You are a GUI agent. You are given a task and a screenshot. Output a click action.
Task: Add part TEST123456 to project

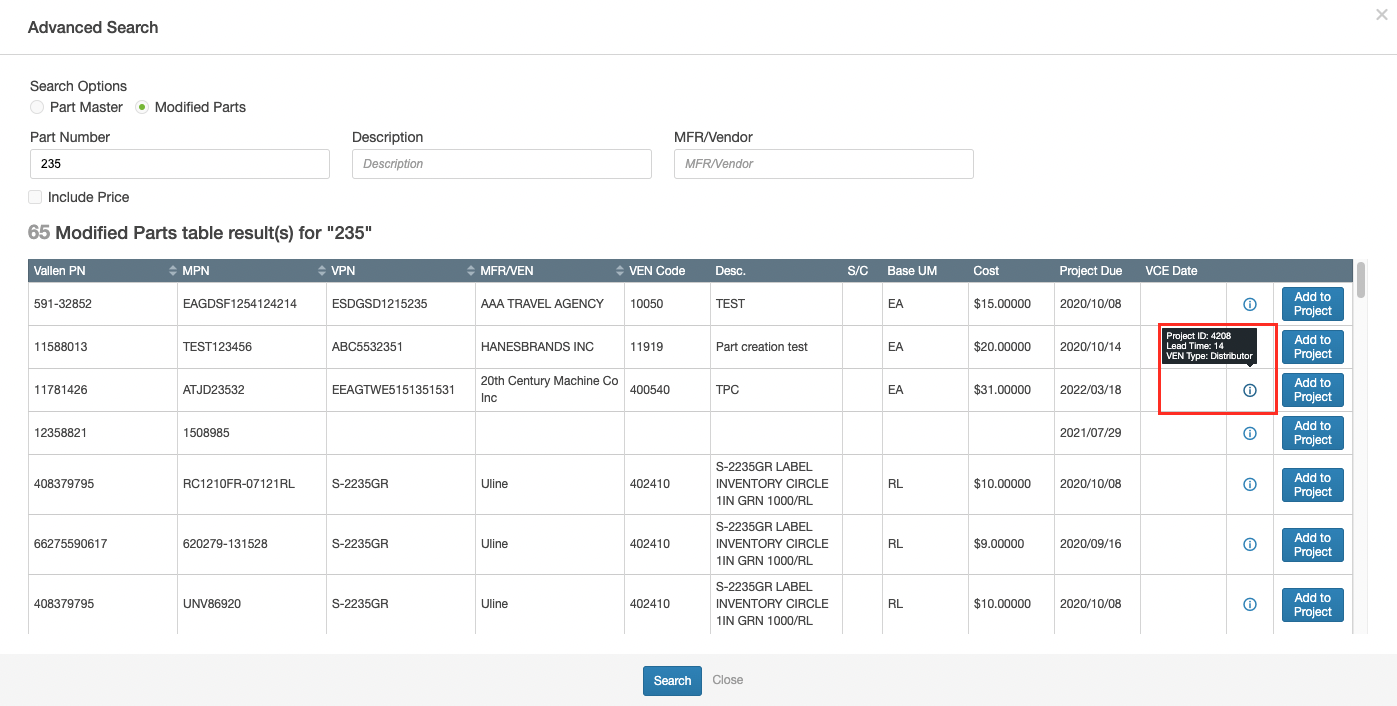(1312, 347)
